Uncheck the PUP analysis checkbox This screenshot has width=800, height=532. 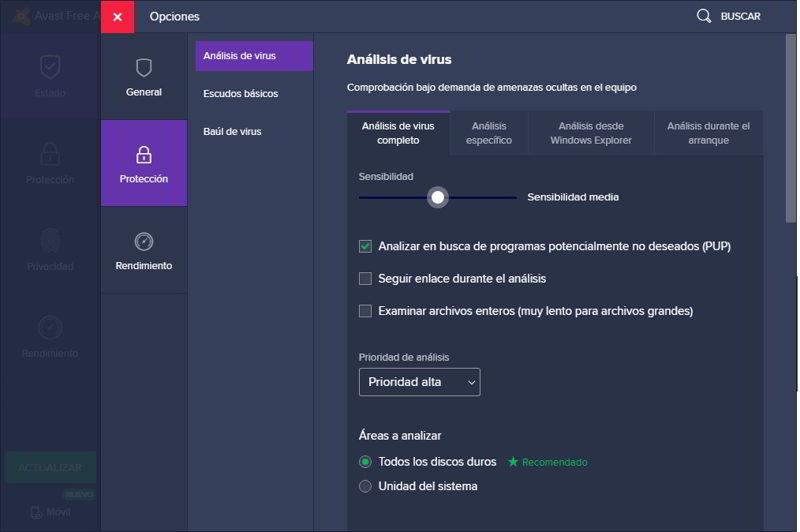[x=365, y=246]
